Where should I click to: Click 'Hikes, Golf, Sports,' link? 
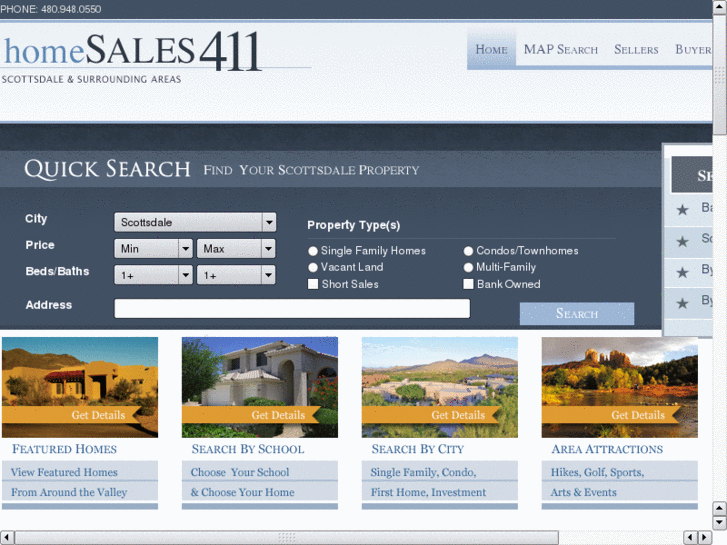point(597,472)
